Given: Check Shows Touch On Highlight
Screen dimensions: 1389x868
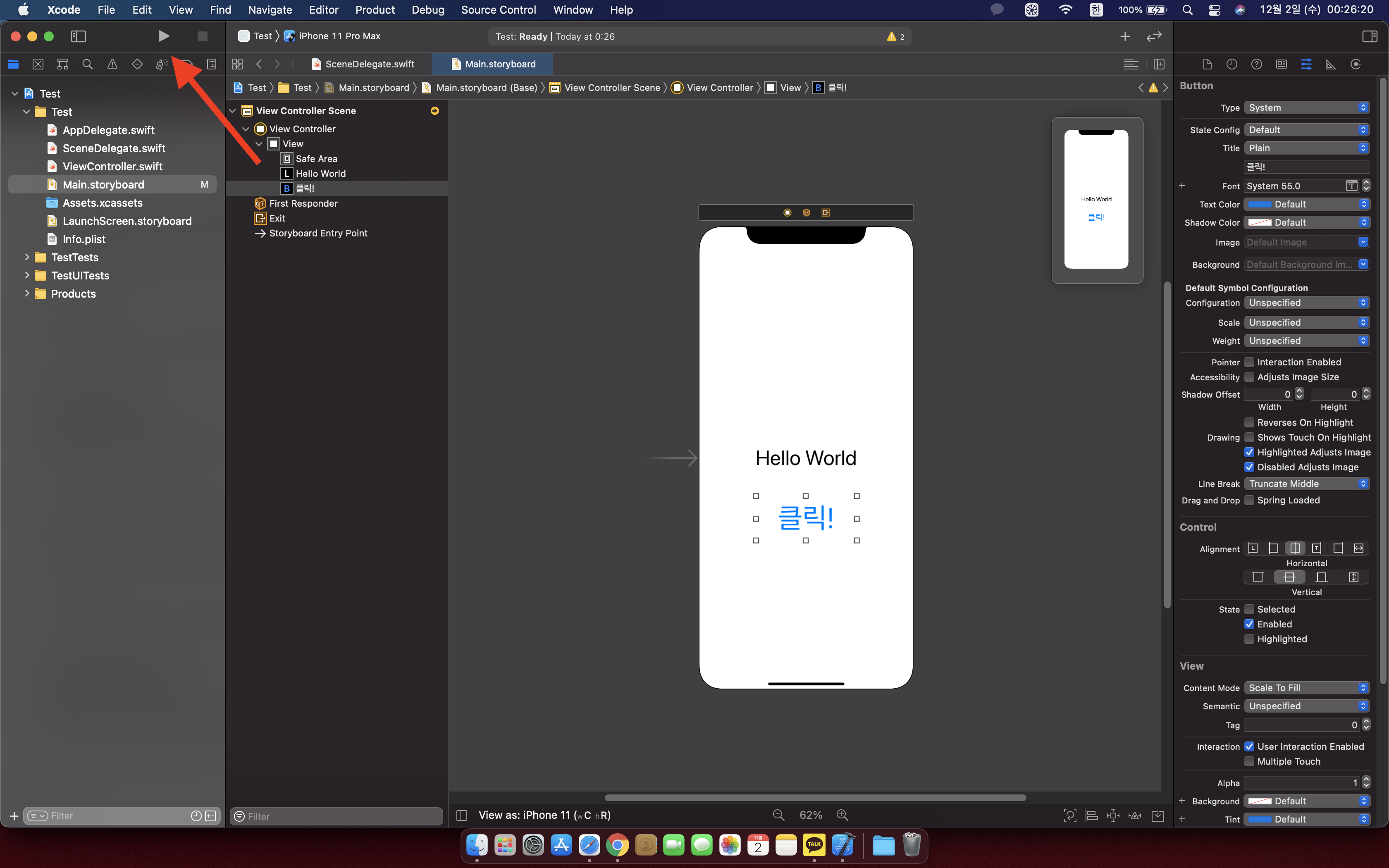Looking at the screenshot, I should tap(1249, 437).
